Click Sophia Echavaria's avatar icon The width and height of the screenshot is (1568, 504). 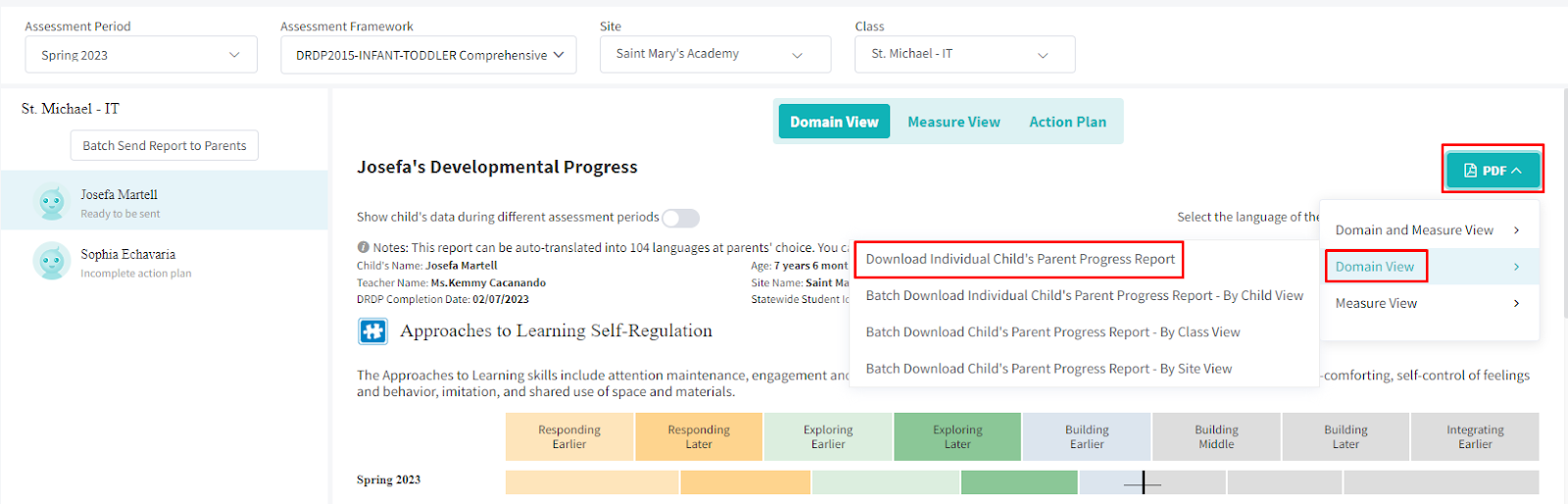(x=51, y=262)
